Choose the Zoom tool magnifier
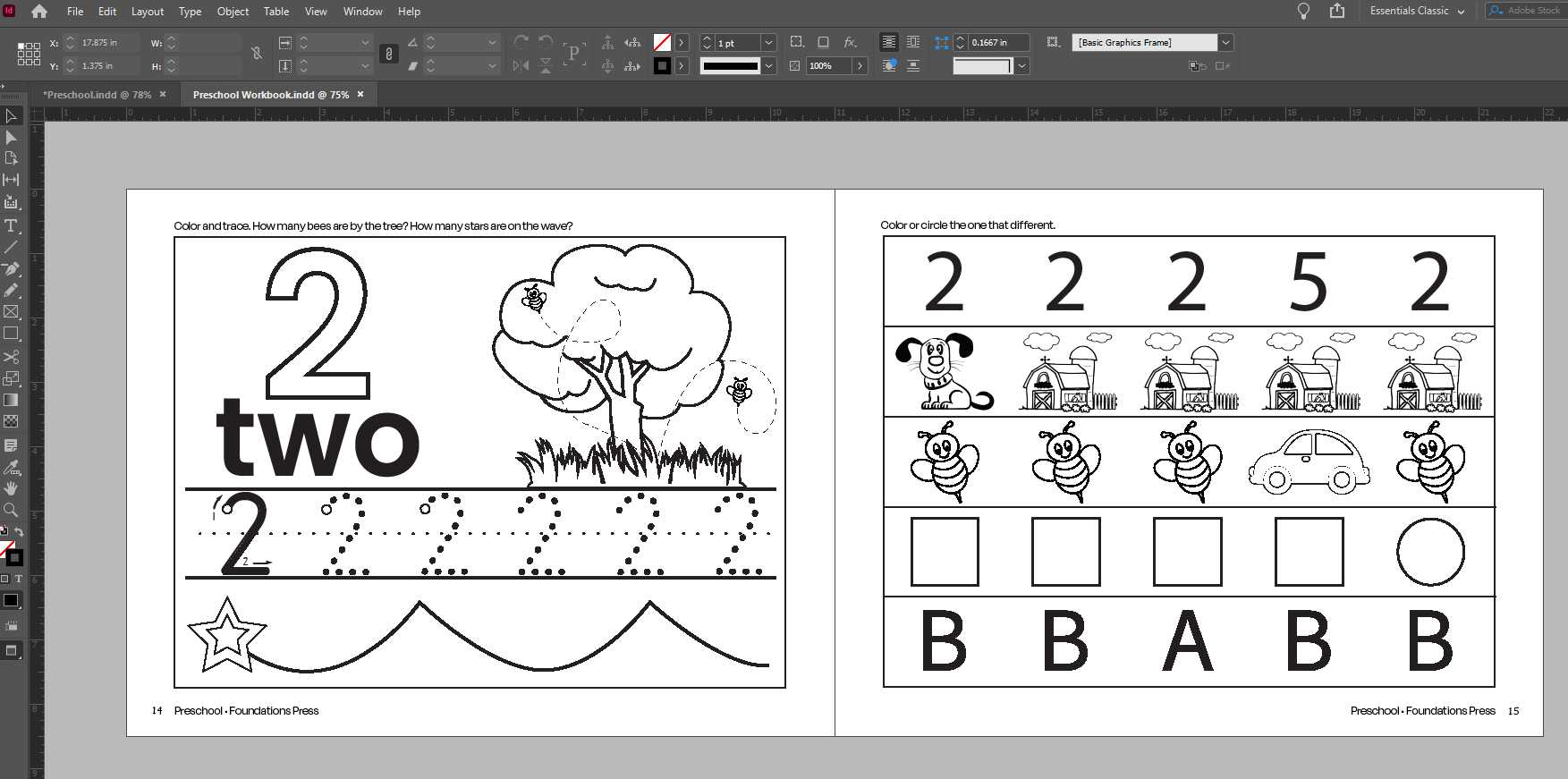Image resolution: width=1568 pixels, height=779 pixels. pyautogui.click(x=11, y=510)
